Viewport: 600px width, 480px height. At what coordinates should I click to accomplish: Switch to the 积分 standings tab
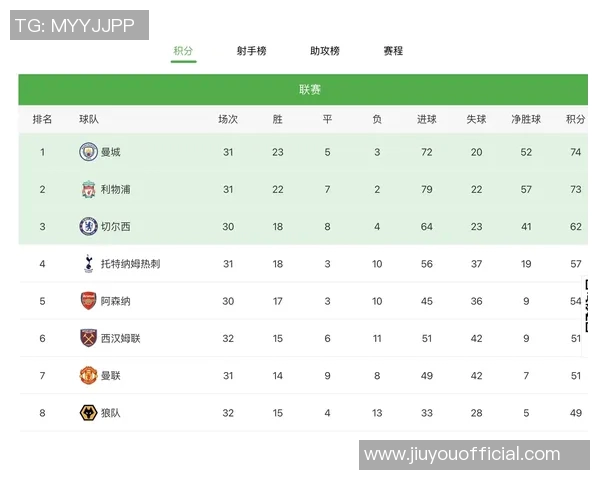[x=183, y=51]
